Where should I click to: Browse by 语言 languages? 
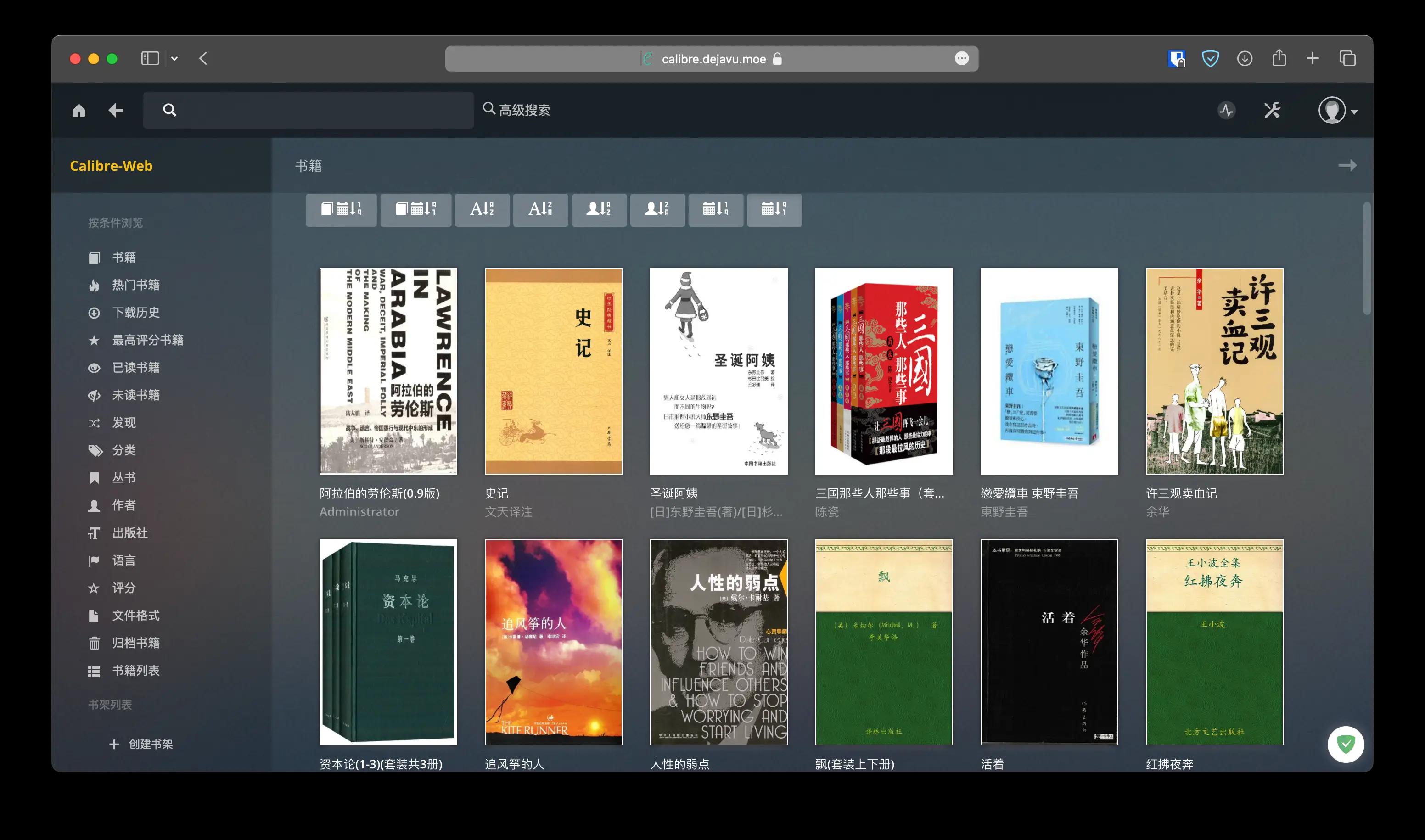(x=112, y=560)
